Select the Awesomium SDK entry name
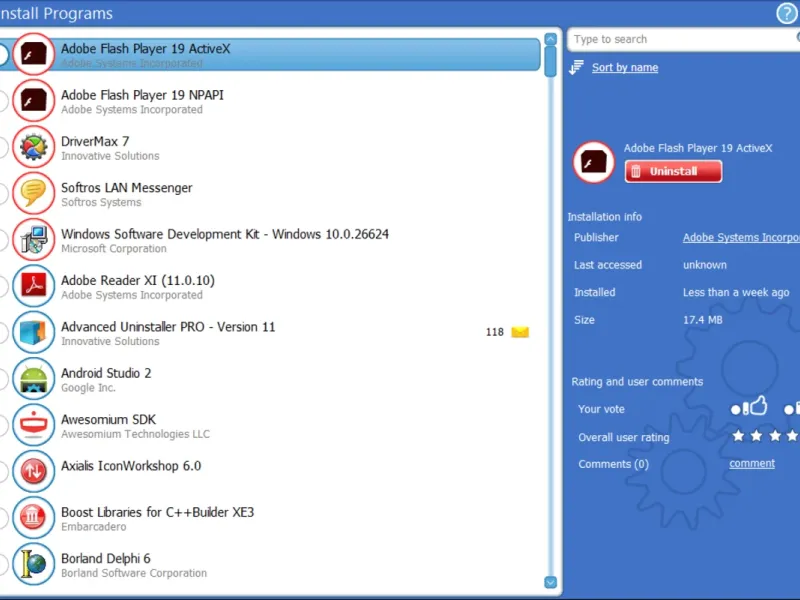The width and height of the screenshot is (800, 600). (108, 419)
